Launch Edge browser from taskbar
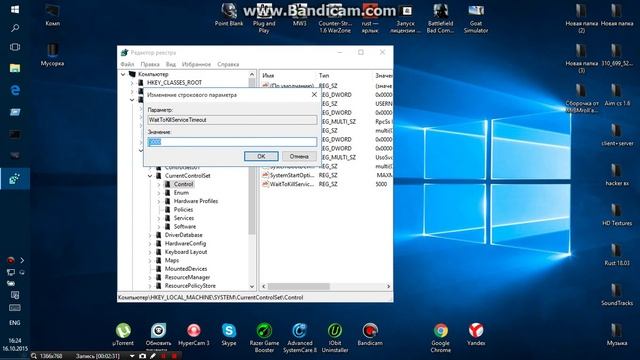The height and width of the screenshot is (360, 640). [x=15, y=90]
